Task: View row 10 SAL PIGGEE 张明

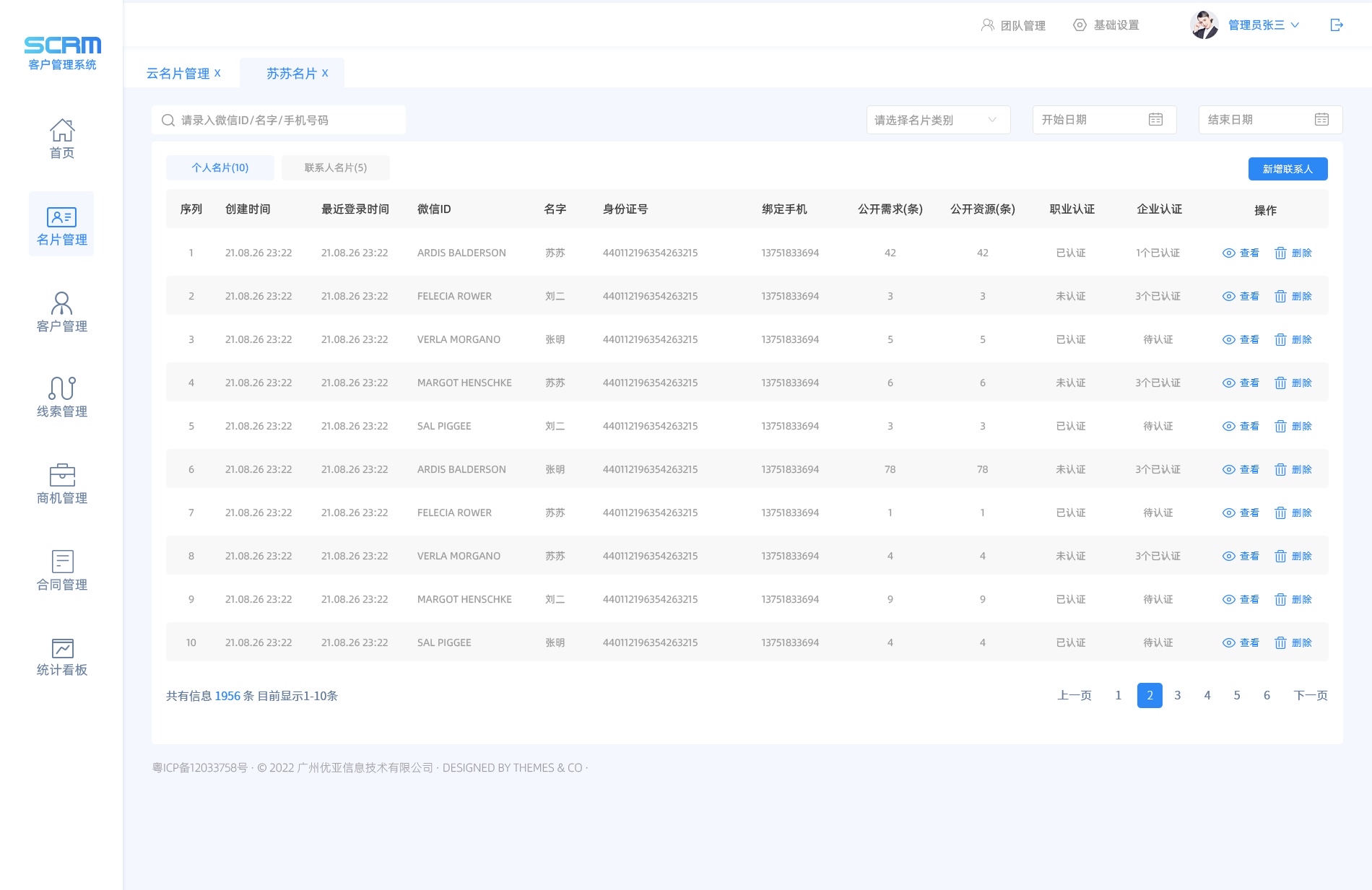Action: coord(1241,642)
